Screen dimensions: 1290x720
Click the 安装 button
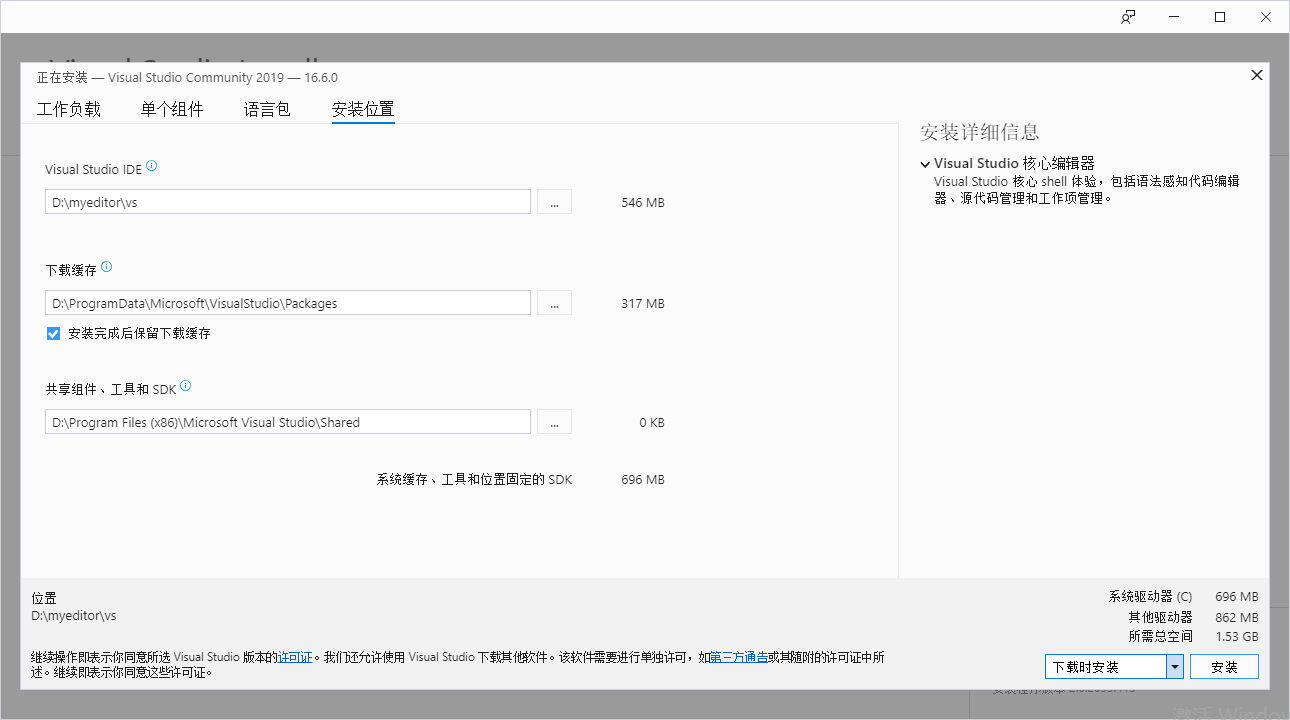coord(1224,667)
